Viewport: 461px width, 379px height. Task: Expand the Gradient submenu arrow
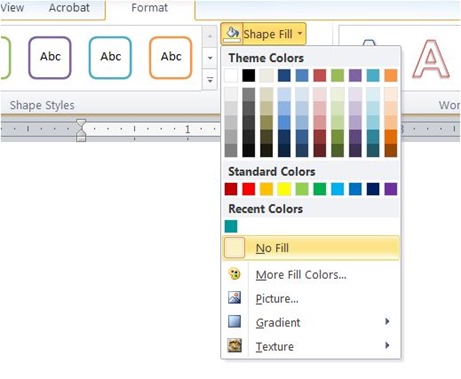click(x=387, y=322)
